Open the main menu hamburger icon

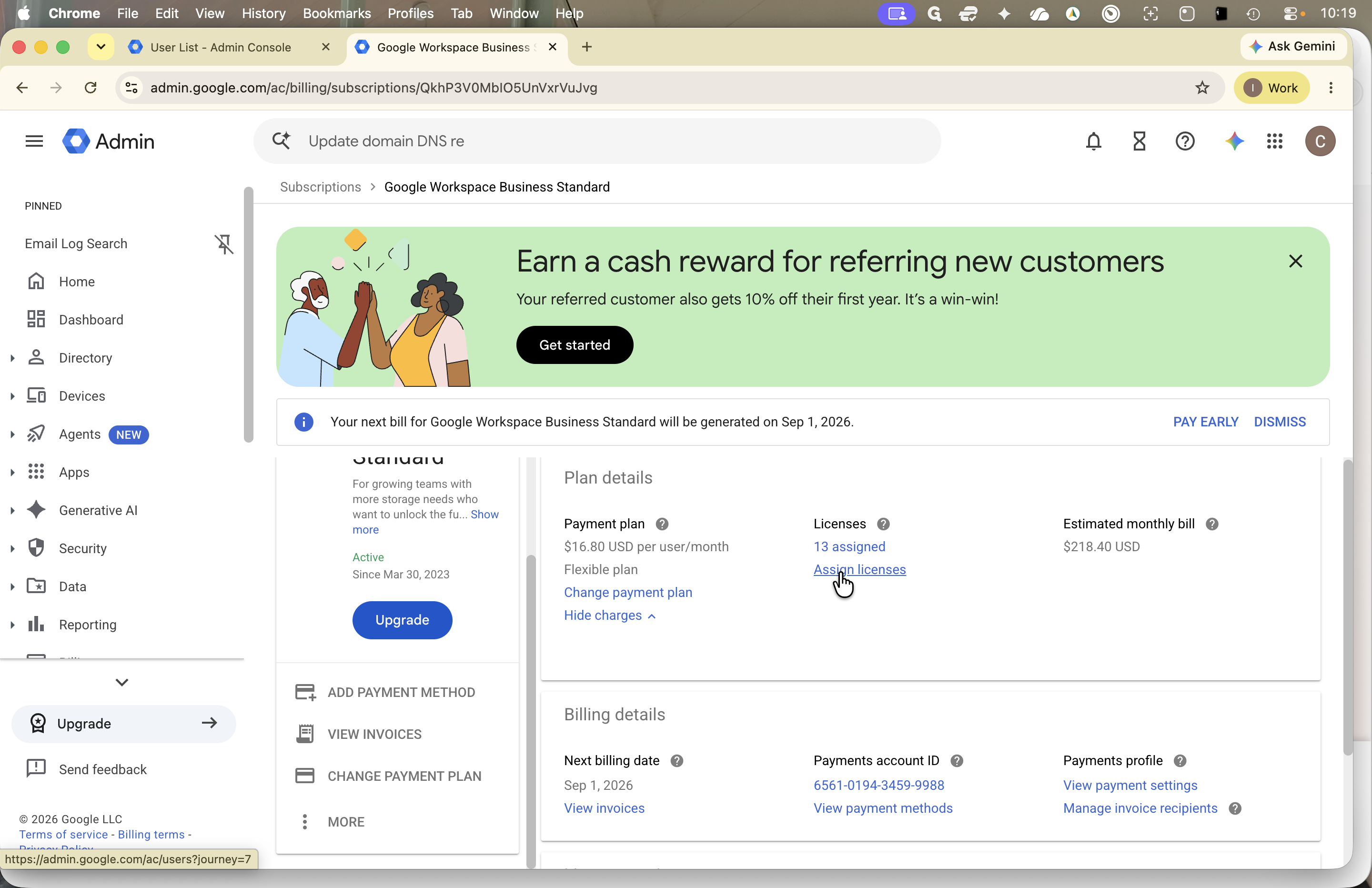(x=34, y=141)
